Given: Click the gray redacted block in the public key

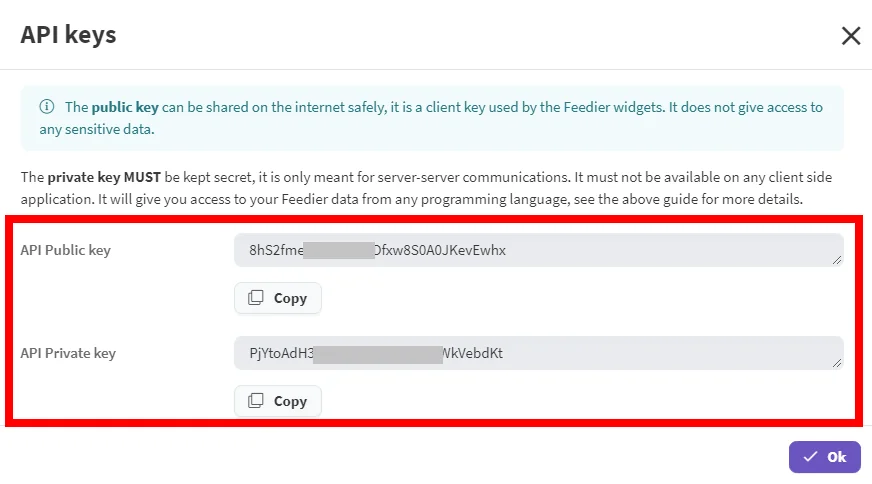Looking at the screenshot, I should tap(339, 250).
